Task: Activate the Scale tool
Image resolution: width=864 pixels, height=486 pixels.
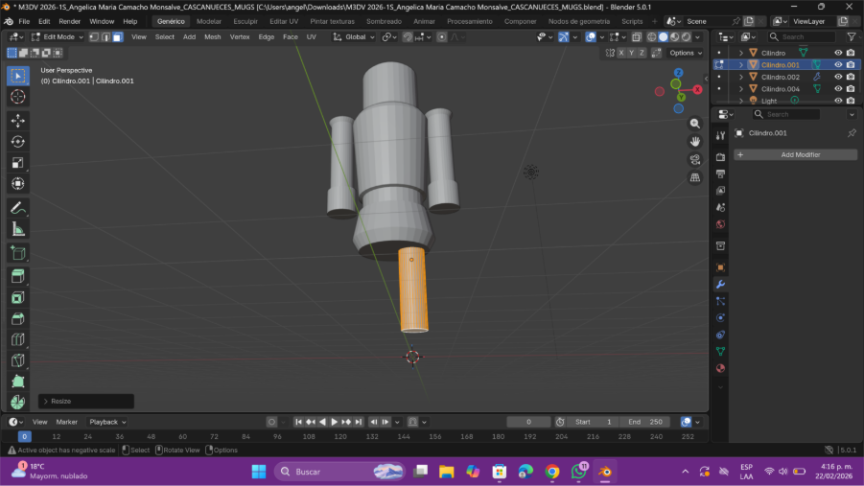Action: coord(18,163)
